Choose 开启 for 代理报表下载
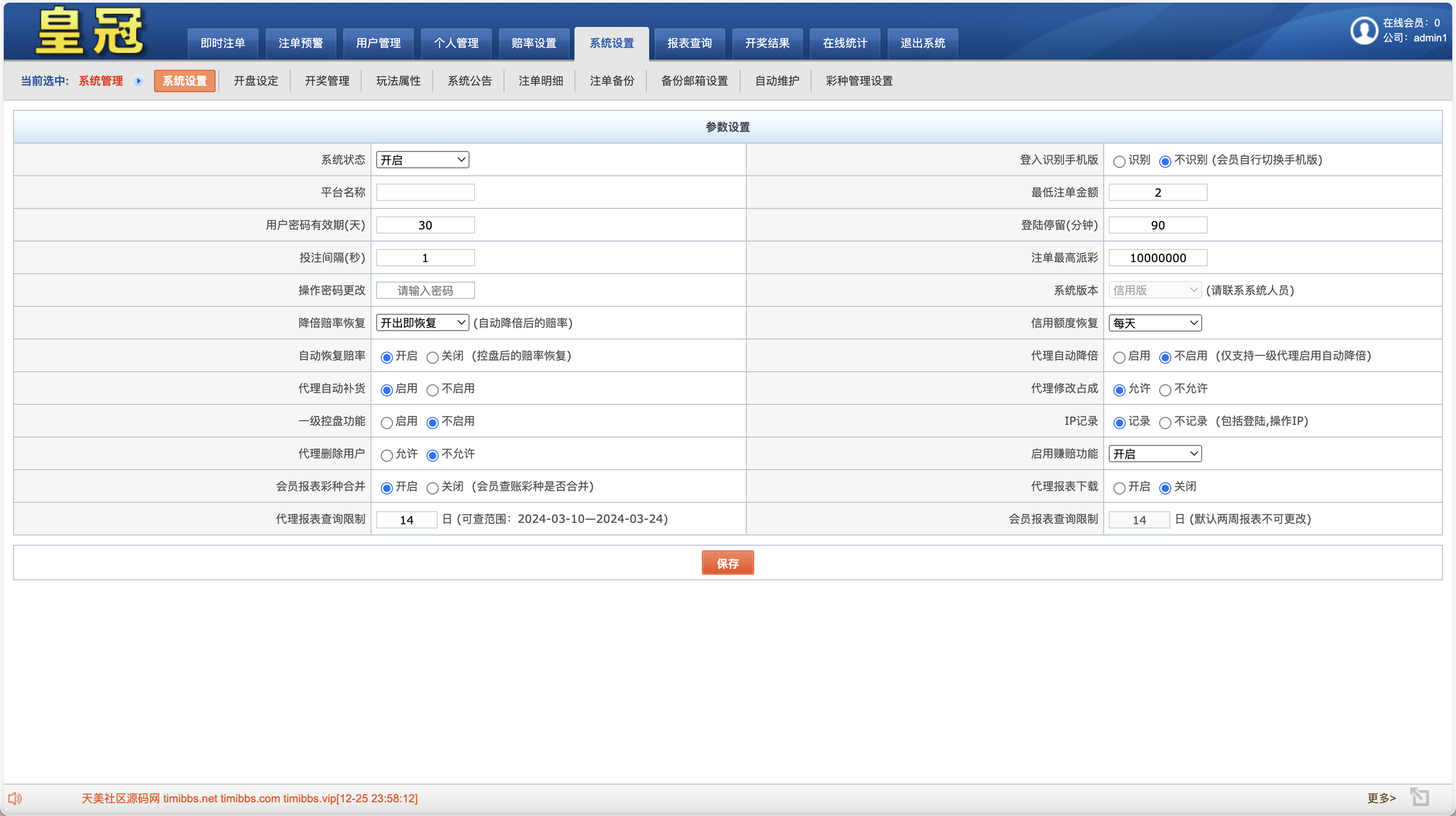The width and height of the screenshot is (1456, 816). click(1119, 488)
